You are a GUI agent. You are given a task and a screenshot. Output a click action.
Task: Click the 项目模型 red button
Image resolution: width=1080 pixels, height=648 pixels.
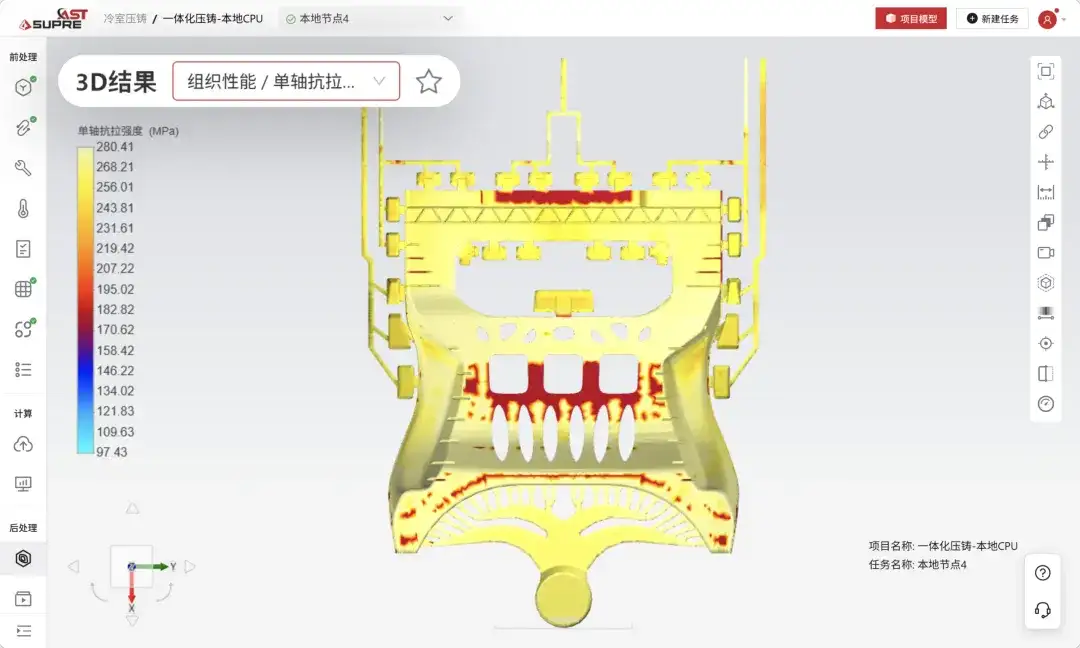(911, 19)
